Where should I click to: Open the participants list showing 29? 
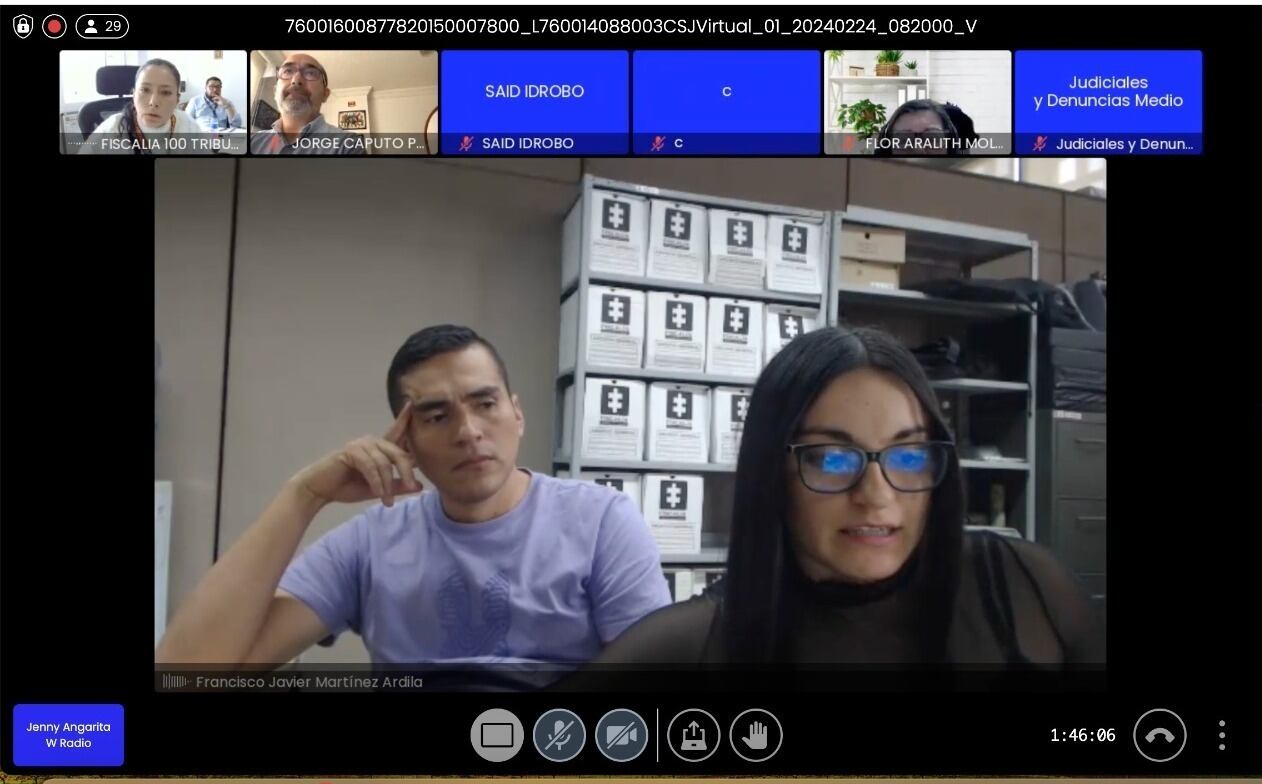[102, 26]
